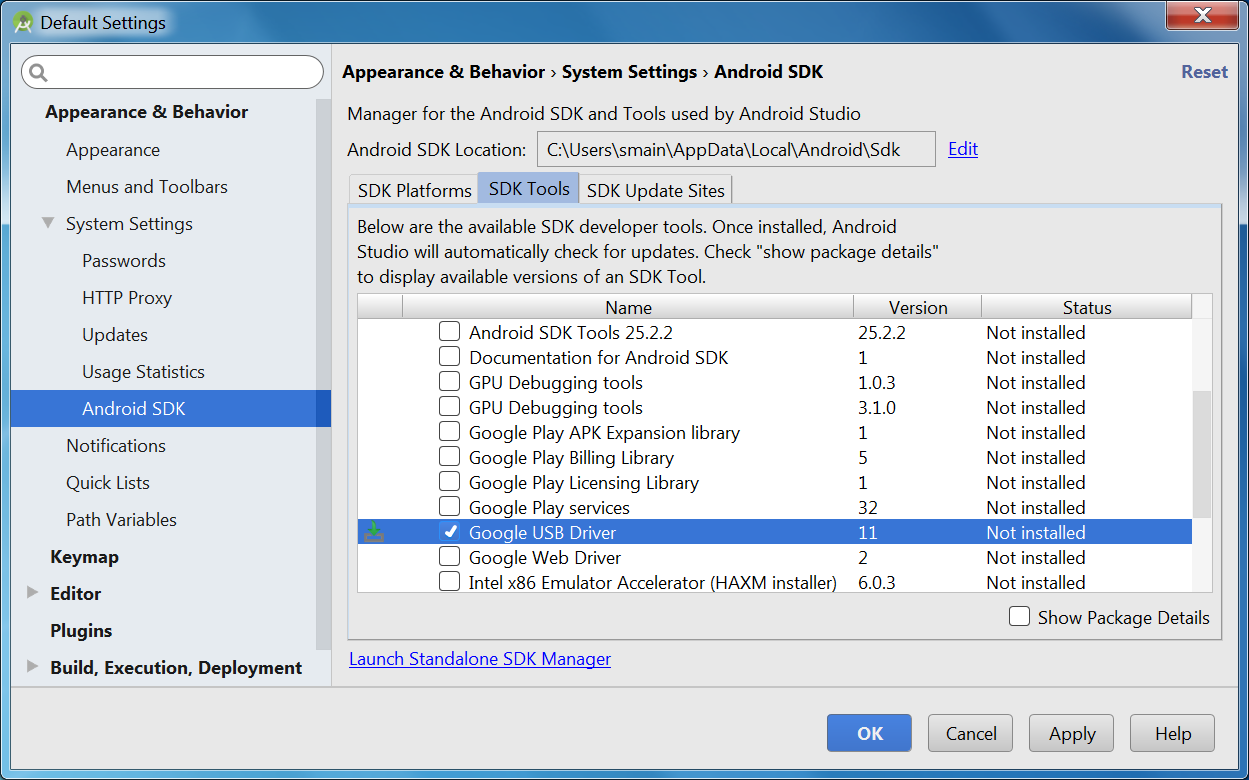Image resolution: width=1249 pixels, height=780 pixels.
Task: Click Edit to change the Android SDK location
Action: pyautogui.click(x=962, y=148)
